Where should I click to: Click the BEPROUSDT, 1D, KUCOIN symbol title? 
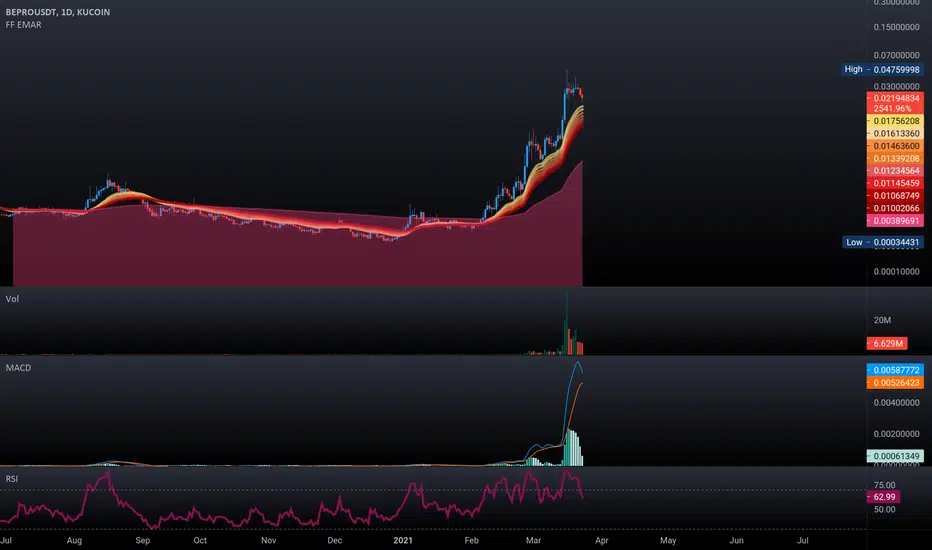(58, 12)
